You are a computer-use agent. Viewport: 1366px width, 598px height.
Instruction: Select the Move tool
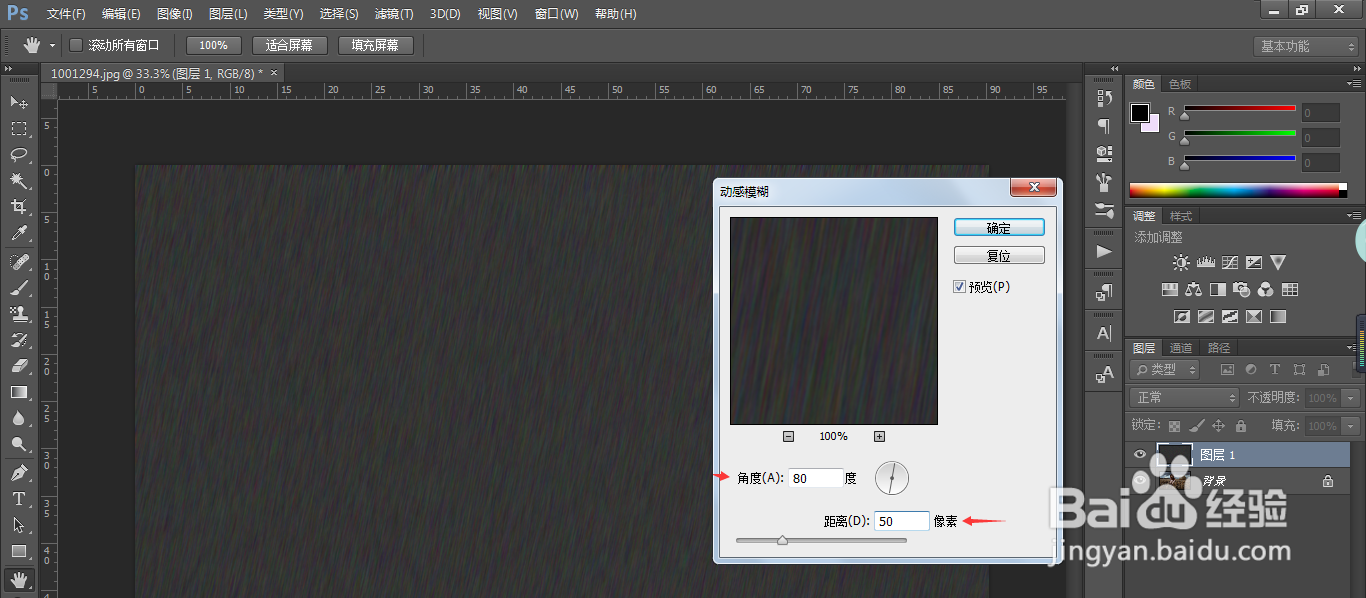tap(20, 101)
